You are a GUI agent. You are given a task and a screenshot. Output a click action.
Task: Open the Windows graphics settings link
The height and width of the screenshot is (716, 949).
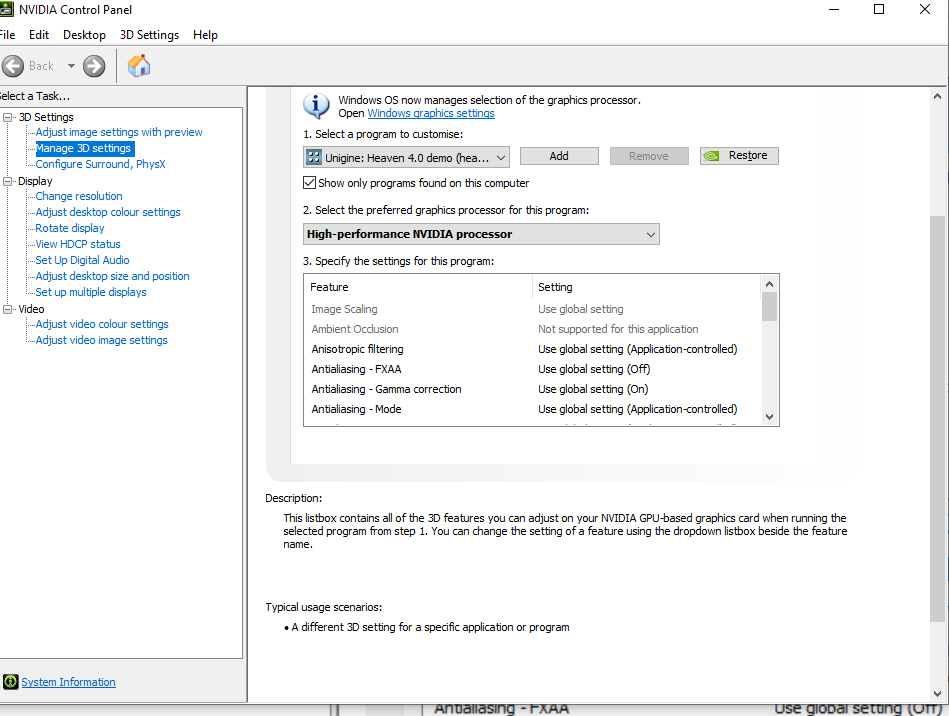tap(431, 113)
